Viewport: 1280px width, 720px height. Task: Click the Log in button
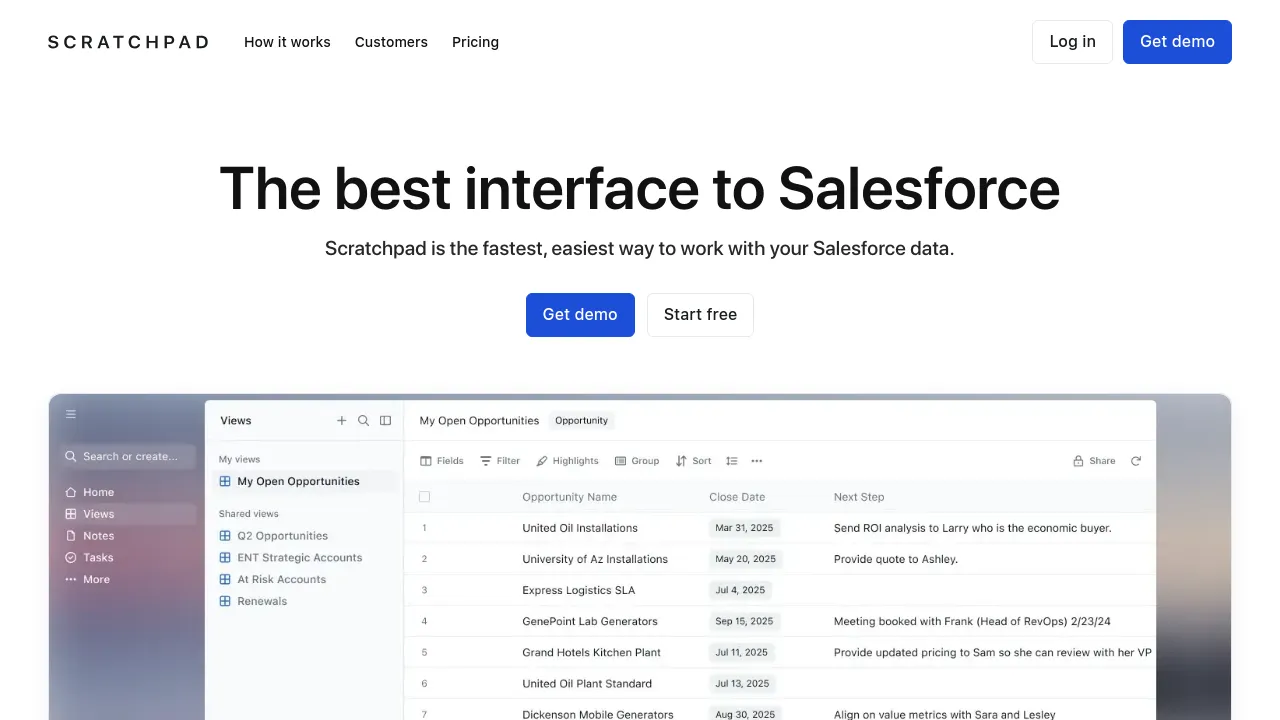[x=1072, y=42]
